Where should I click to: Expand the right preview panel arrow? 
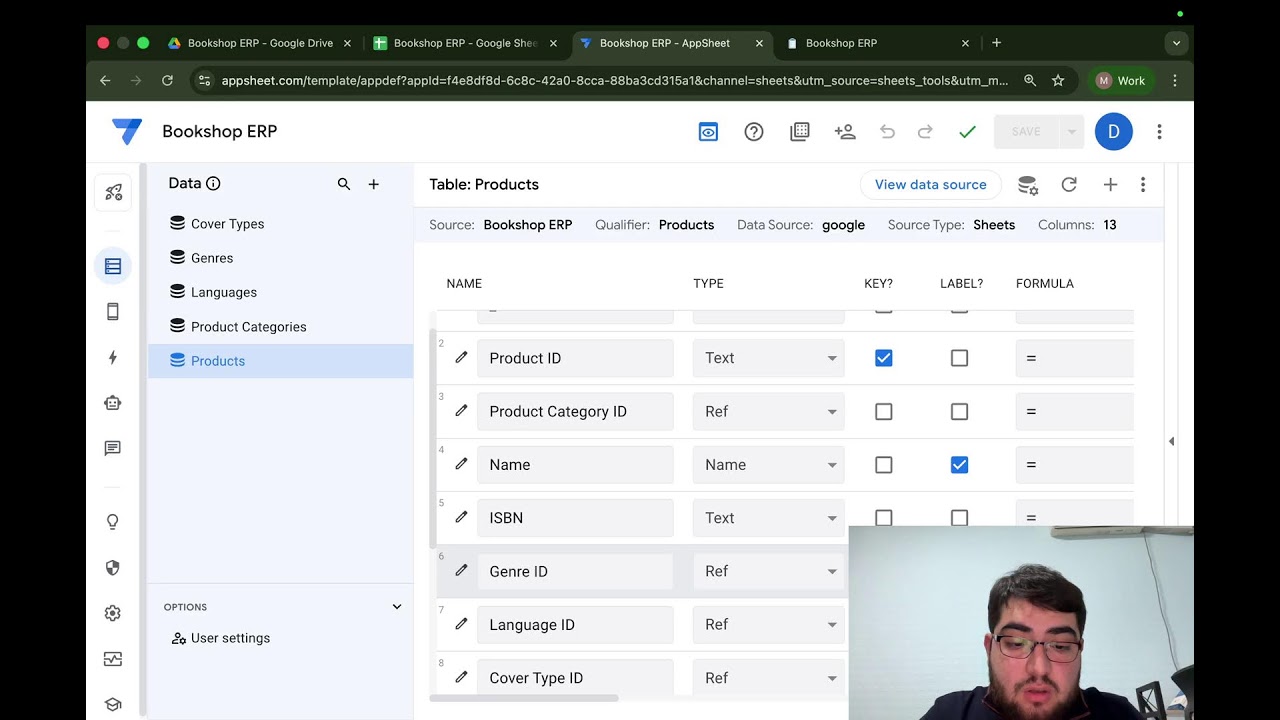pos(1171,441)
